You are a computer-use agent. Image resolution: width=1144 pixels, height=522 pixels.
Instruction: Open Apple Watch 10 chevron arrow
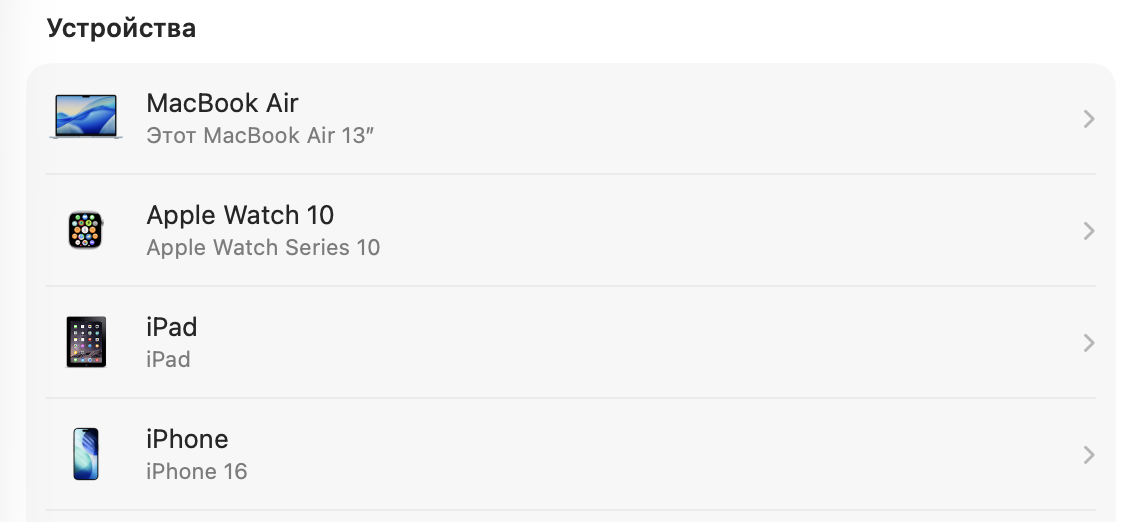[x=1089, y=231]
